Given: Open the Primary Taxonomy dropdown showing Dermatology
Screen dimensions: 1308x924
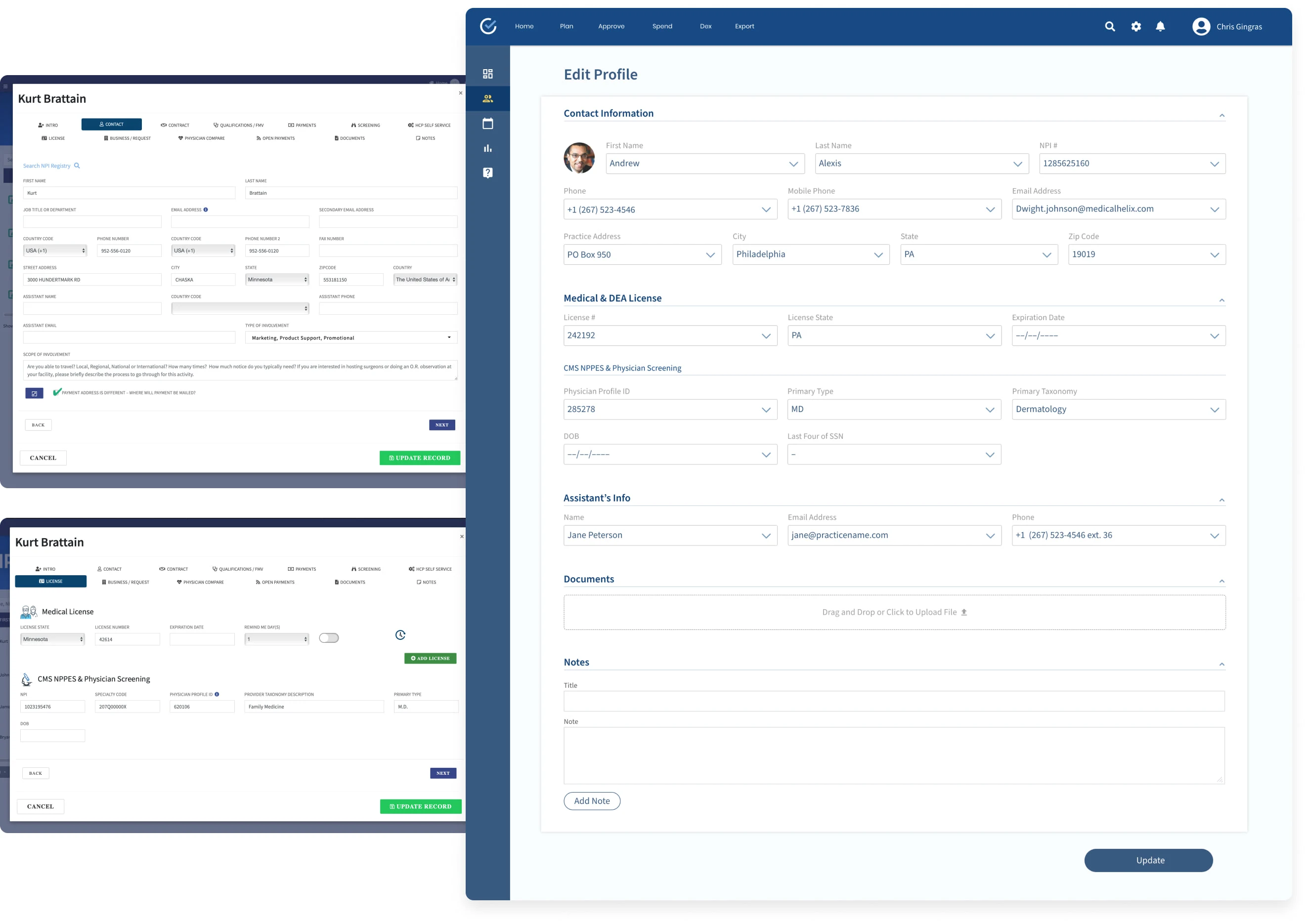Looking at the screenshot, I should tap(1214, 409).
